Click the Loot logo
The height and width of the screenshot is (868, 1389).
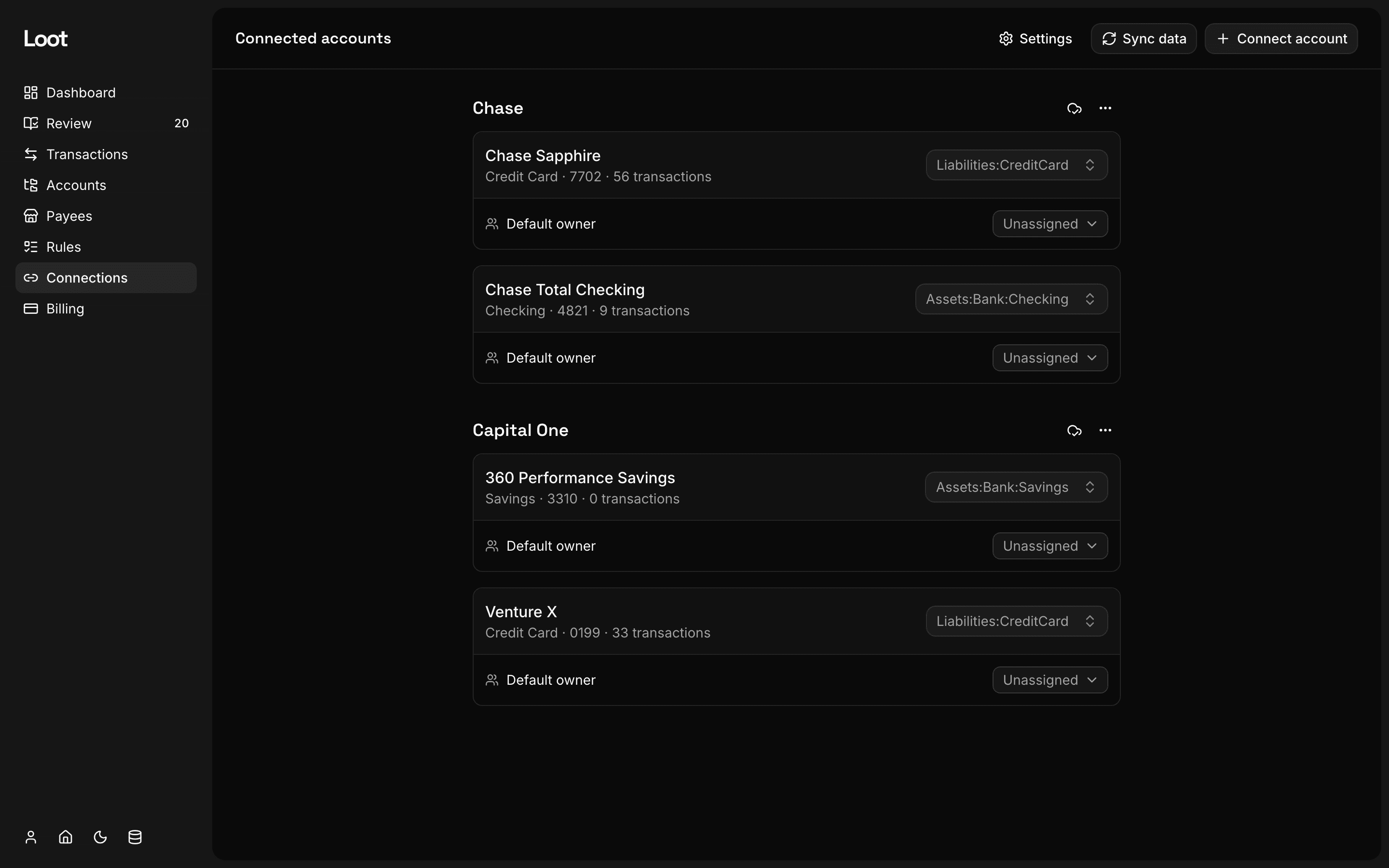pos(45,39)
